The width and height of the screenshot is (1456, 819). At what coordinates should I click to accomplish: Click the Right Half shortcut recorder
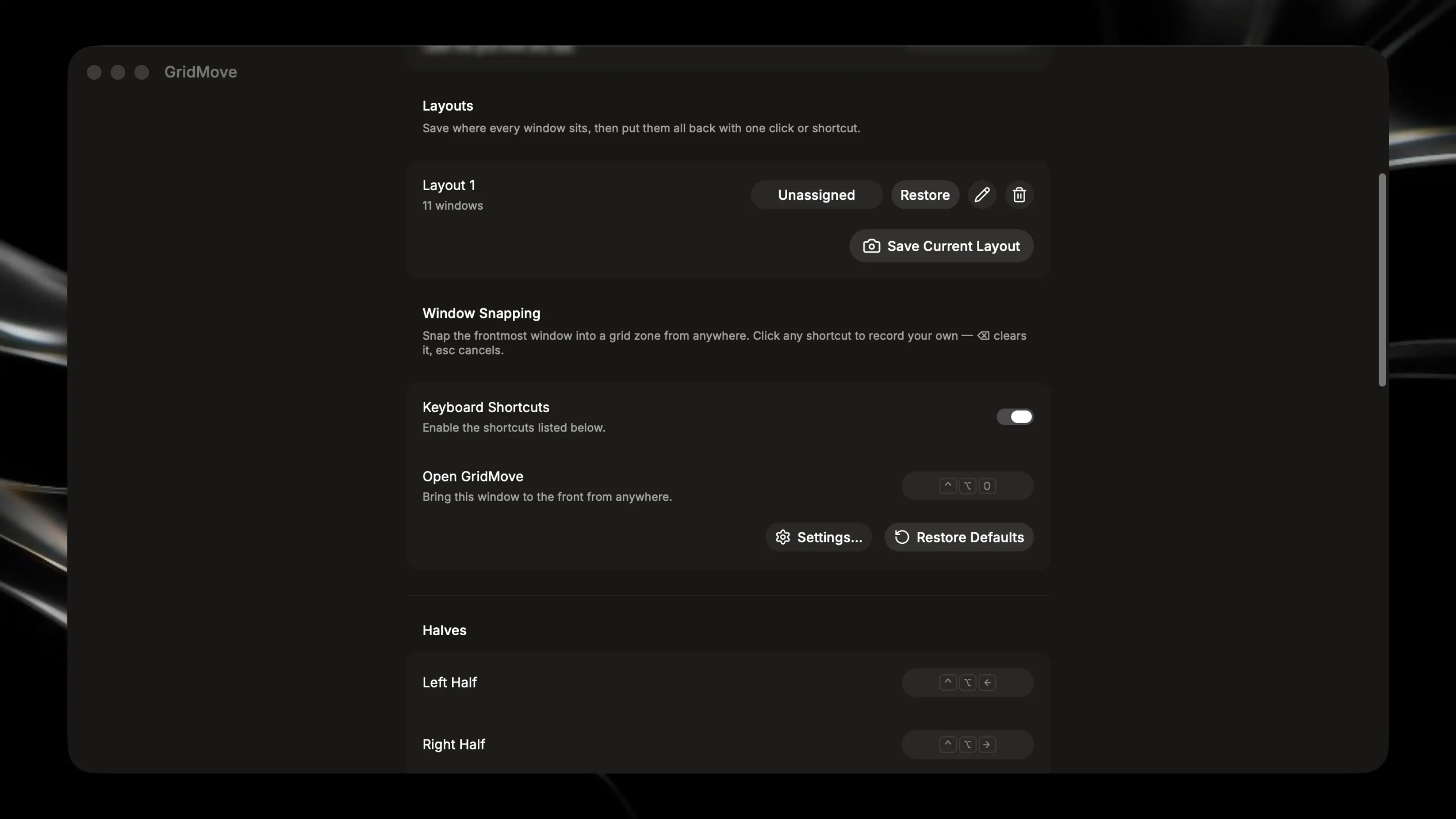pyautogui.click(x=967, y=744)
